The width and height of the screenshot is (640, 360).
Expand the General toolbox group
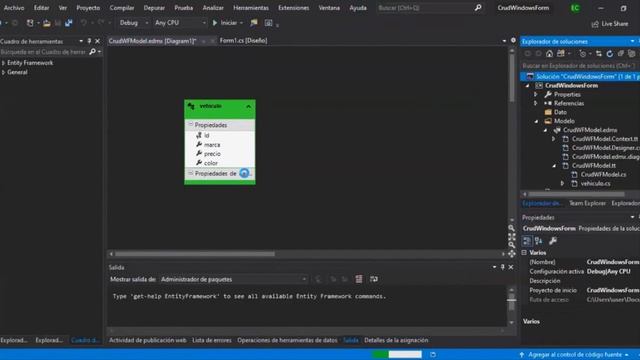coord(4,72)
